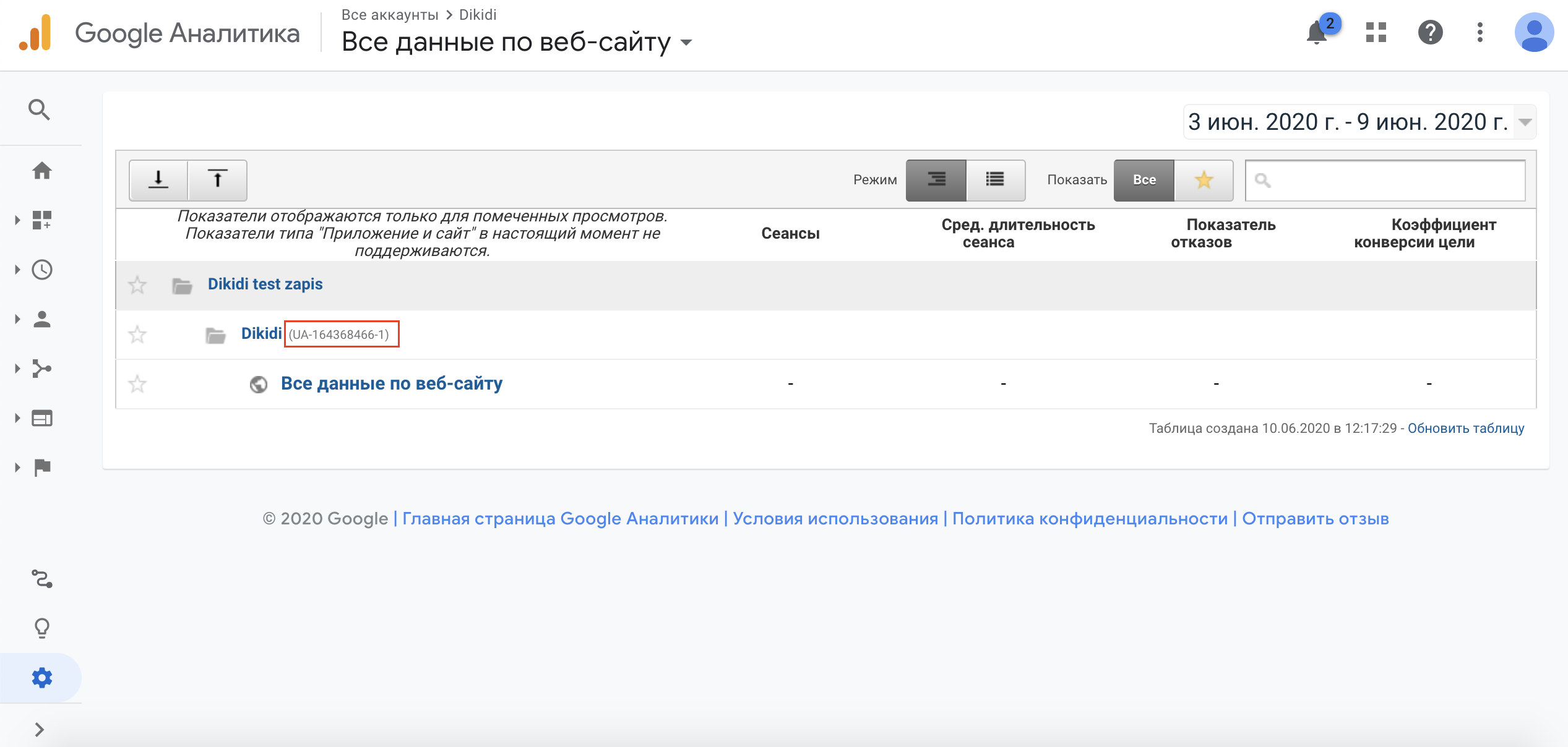
Task: Expand the Realtime sidebar section arrow
Action: (17, 270)
